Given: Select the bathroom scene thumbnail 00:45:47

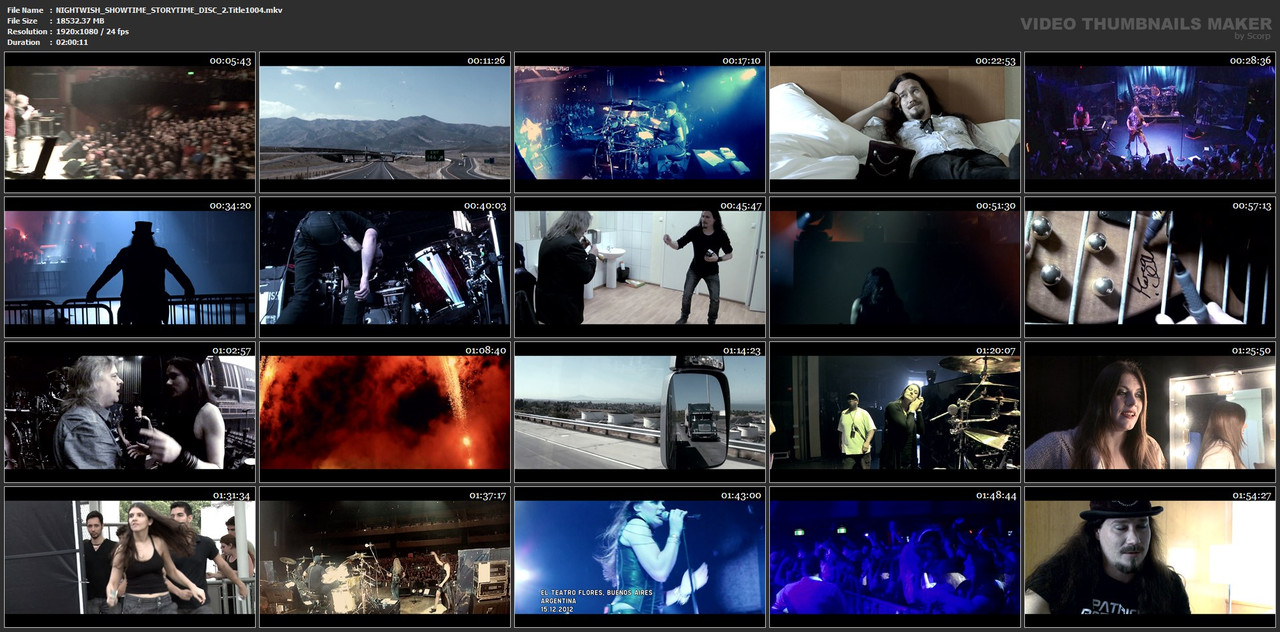Looking at the screenshot, I should [x=640, y=267].
